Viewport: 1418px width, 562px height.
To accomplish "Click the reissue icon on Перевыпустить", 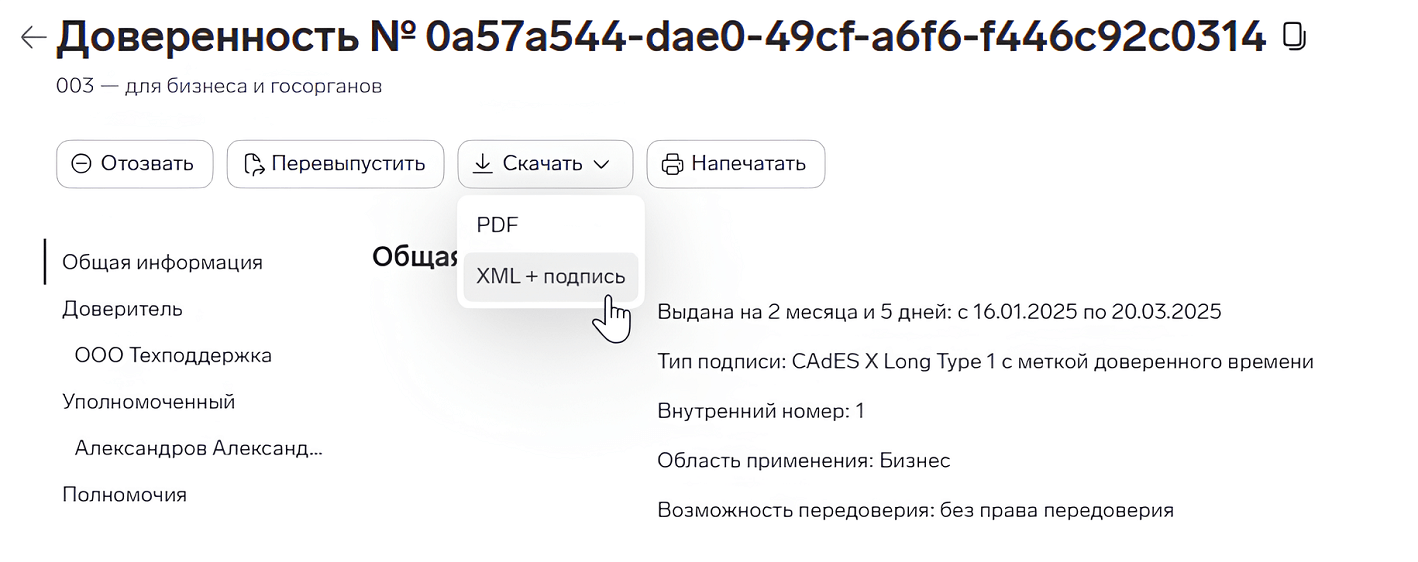I will point(254,164).
